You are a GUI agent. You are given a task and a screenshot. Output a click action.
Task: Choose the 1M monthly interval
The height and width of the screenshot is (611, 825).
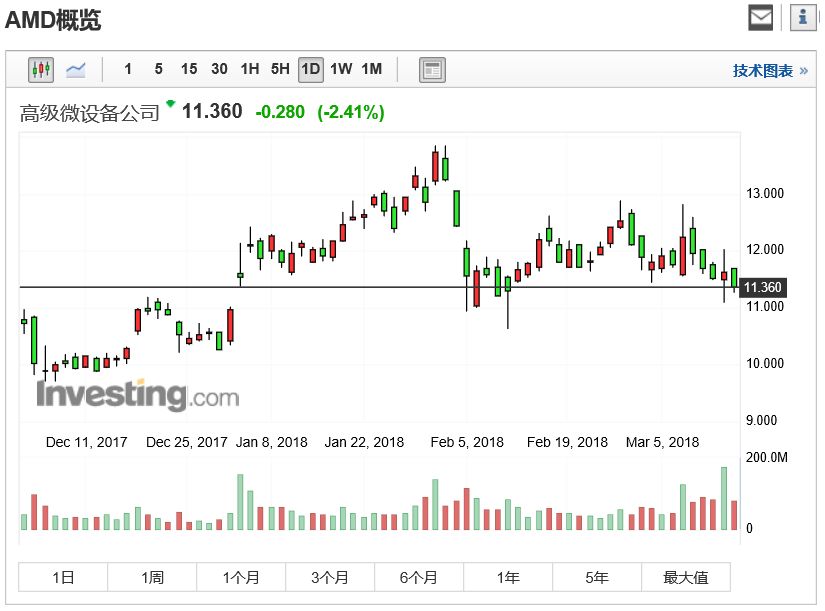click(x=372, y=70)
